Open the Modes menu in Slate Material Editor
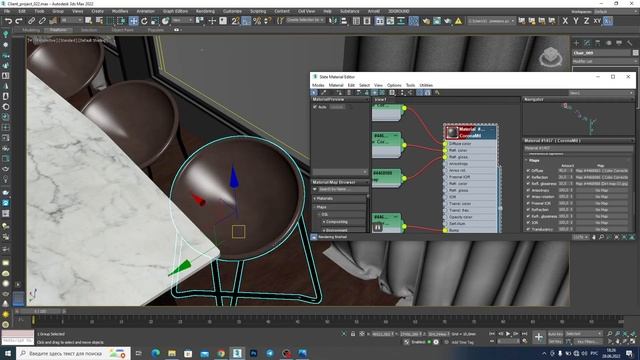Viewport: 640px width, 360px height. (x=318, y=85)
